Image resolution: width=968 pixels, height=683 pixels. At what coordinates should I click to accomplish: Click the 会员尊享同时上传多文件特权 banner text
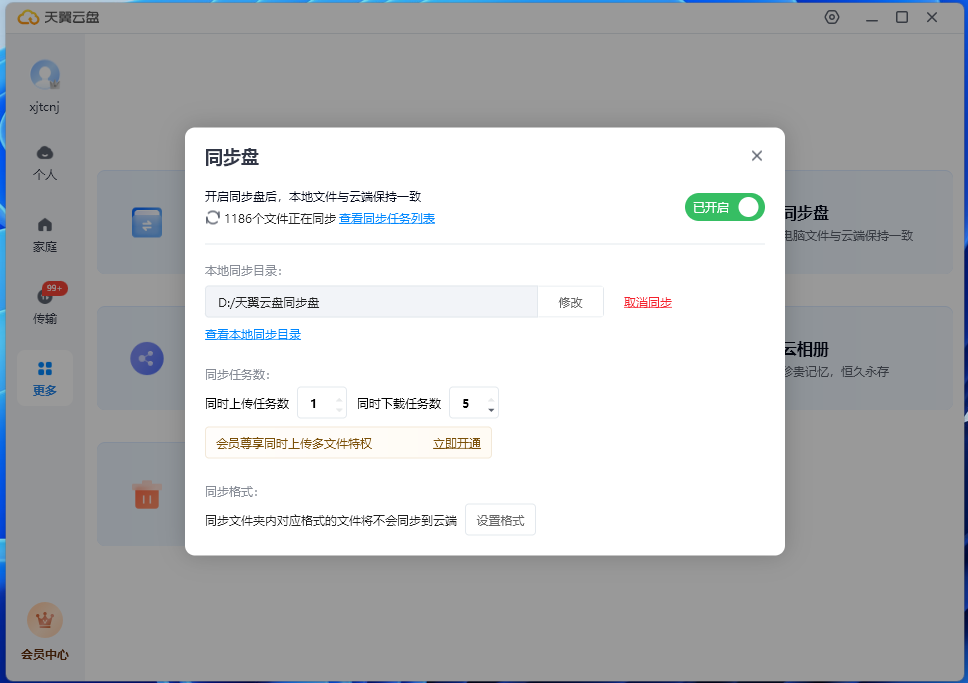coord(294,443)
